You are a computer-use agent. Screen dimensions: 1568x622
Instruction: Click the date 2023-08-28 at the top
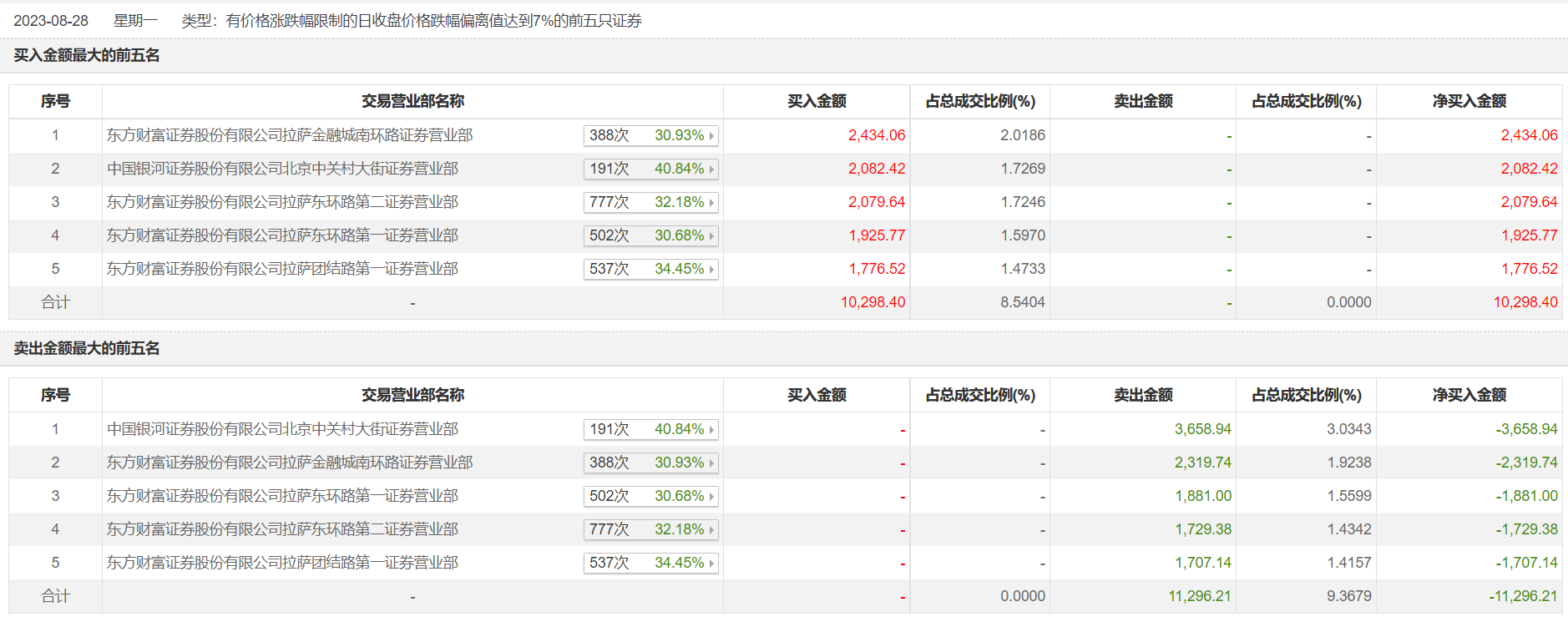(51, 21)
